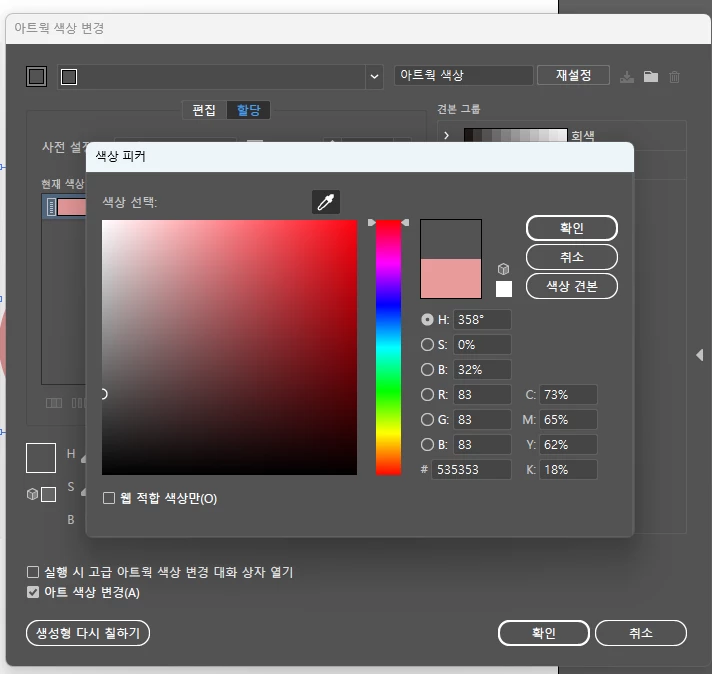Select the S saturation radio button
The height and width of the screenshot is (674, 712).
[427, 345]
